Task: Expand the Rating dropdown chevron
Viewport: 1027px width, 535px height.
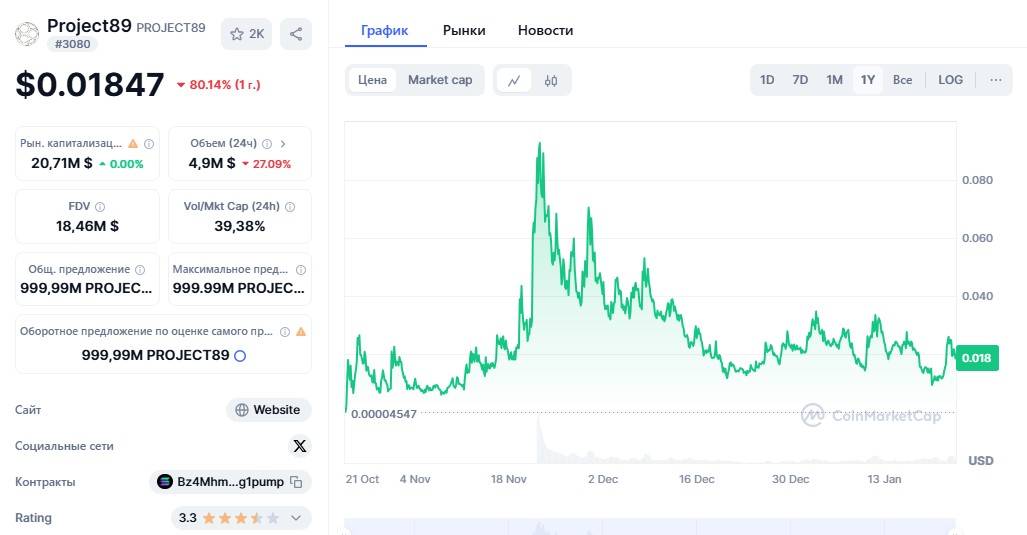Action: coord(296,518)
